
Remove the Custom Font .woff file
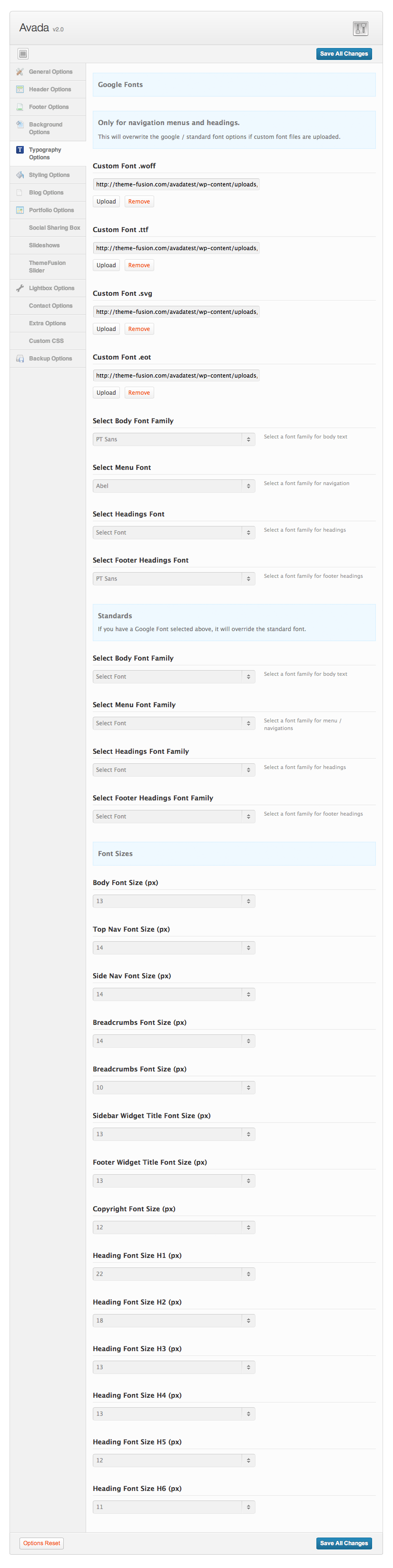(x=139, y=202)
